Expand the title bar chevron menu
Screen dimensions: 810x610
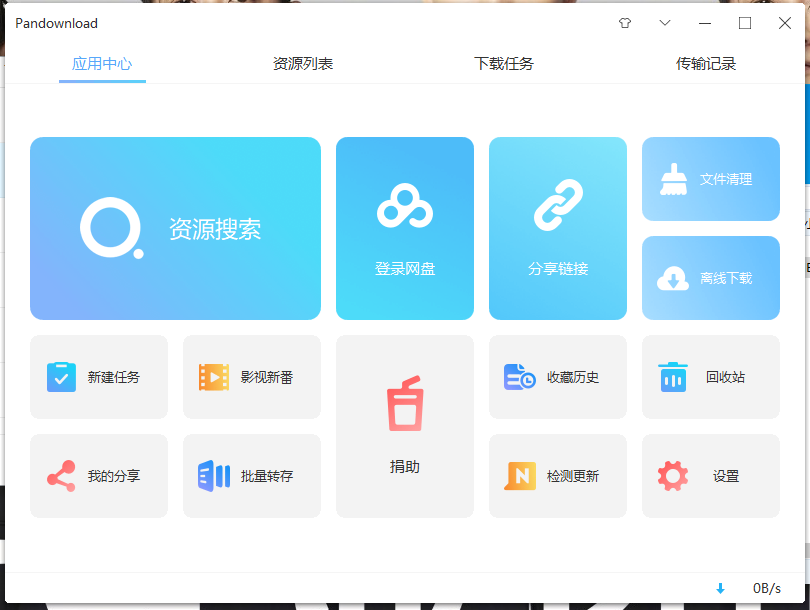pos(664,22)
